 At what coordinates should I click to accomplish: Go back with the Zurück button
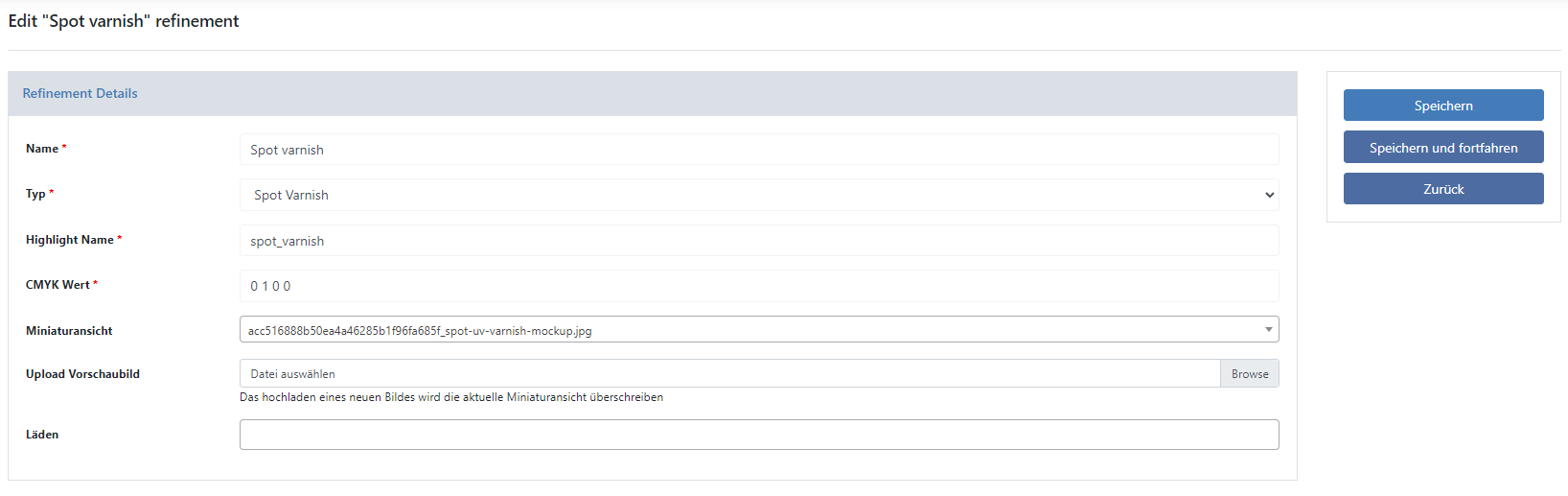(x=1443, y=189)
